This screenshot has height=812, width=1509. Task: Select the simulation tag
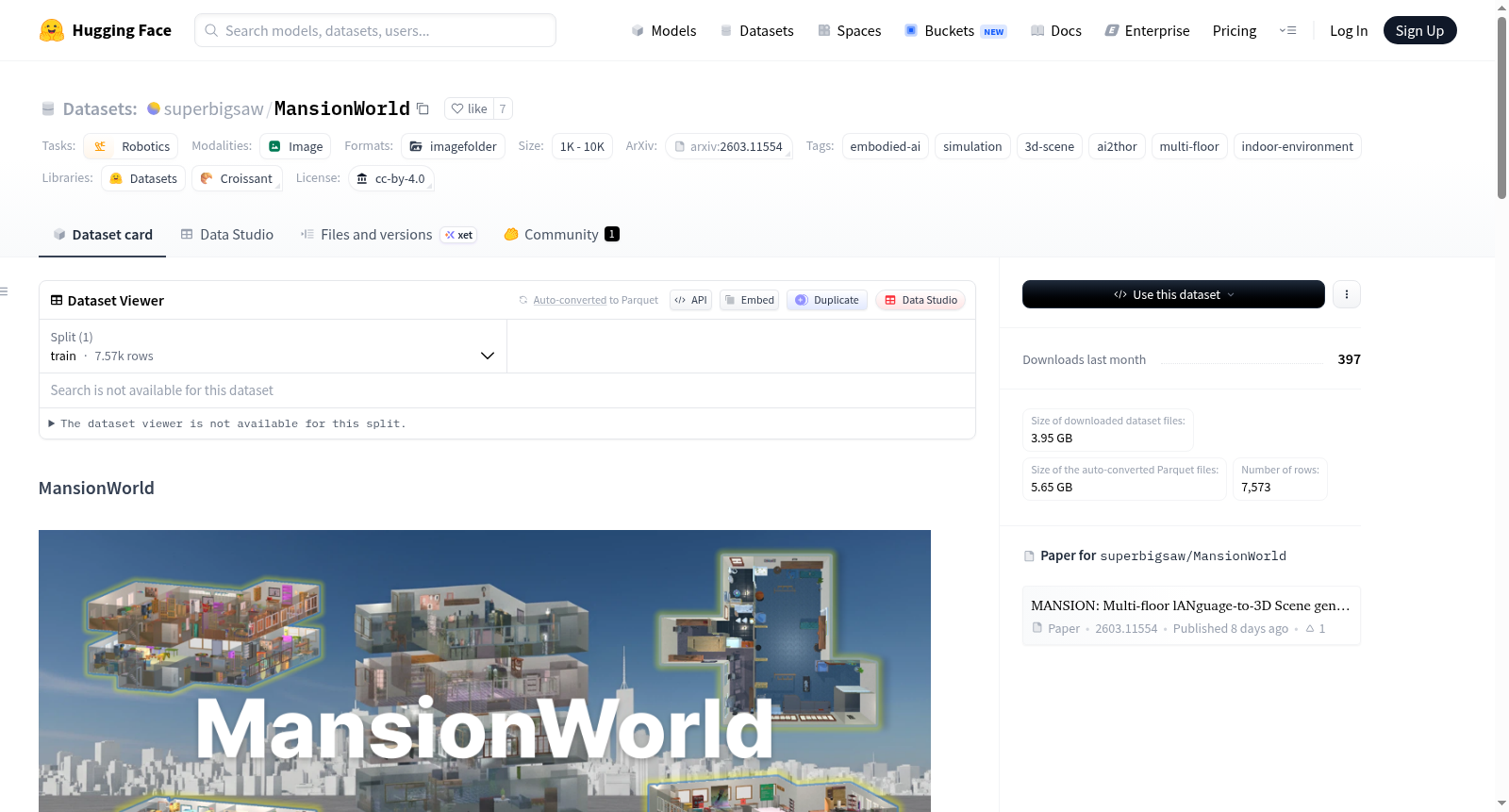pos(972,146)
